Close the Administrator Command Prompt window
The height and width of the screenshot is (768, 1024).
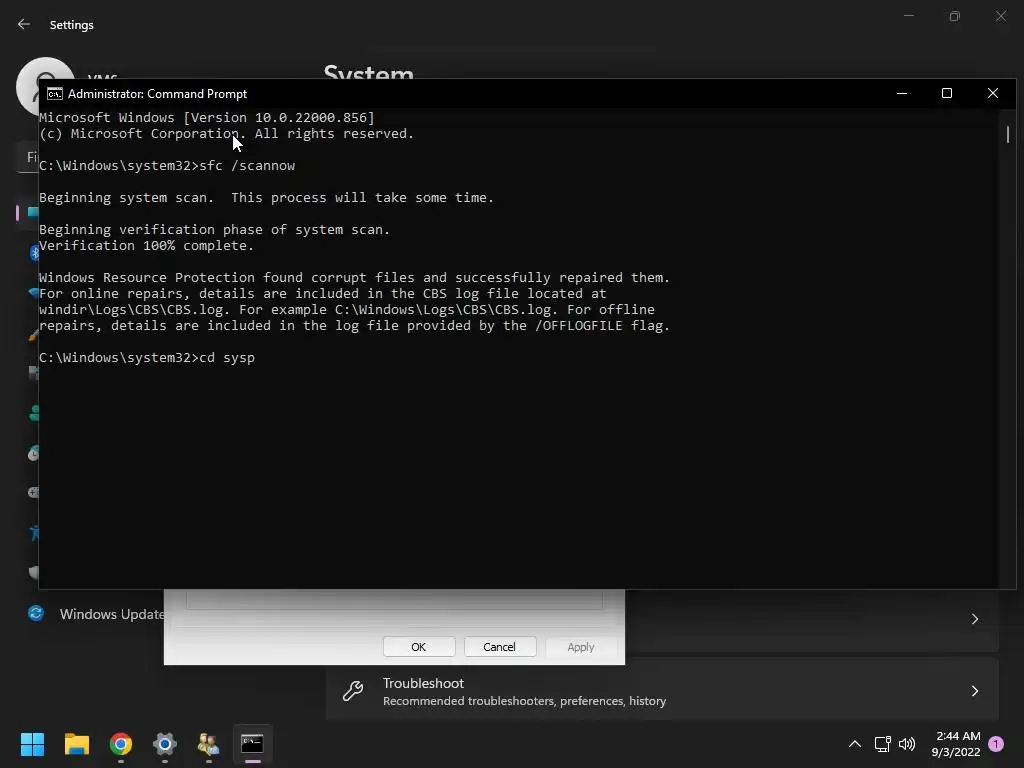point(993,93)
